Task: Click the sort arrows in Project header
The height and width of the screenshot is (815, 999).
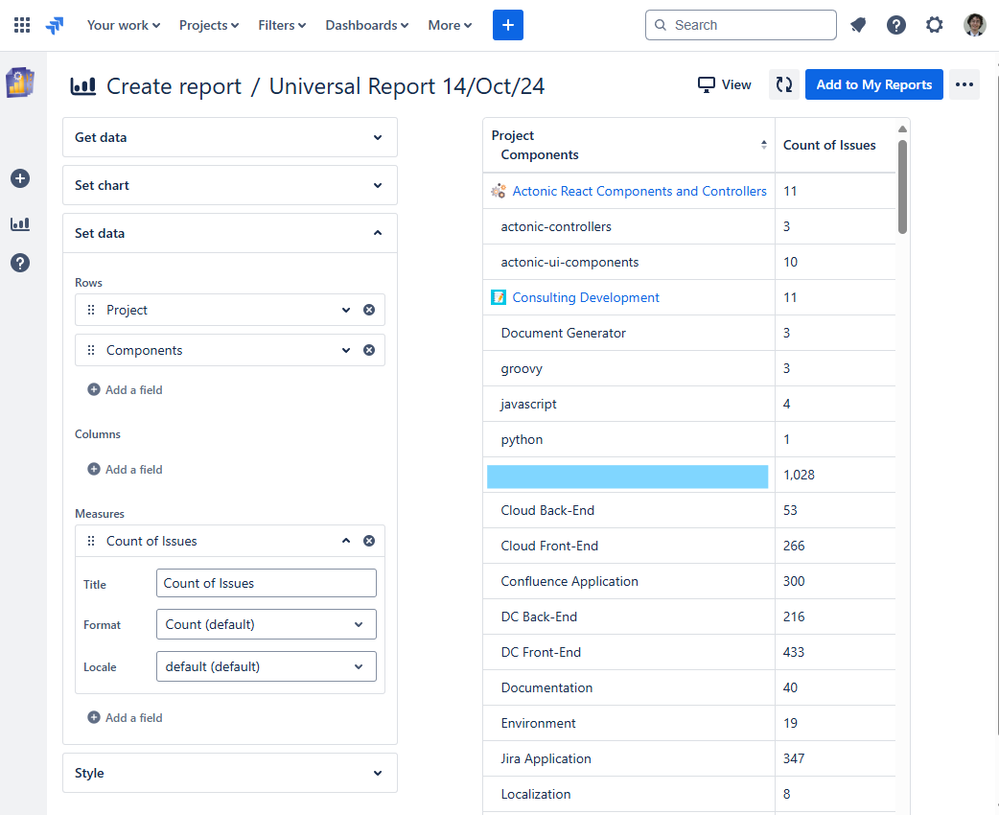Action: point(763,145)
